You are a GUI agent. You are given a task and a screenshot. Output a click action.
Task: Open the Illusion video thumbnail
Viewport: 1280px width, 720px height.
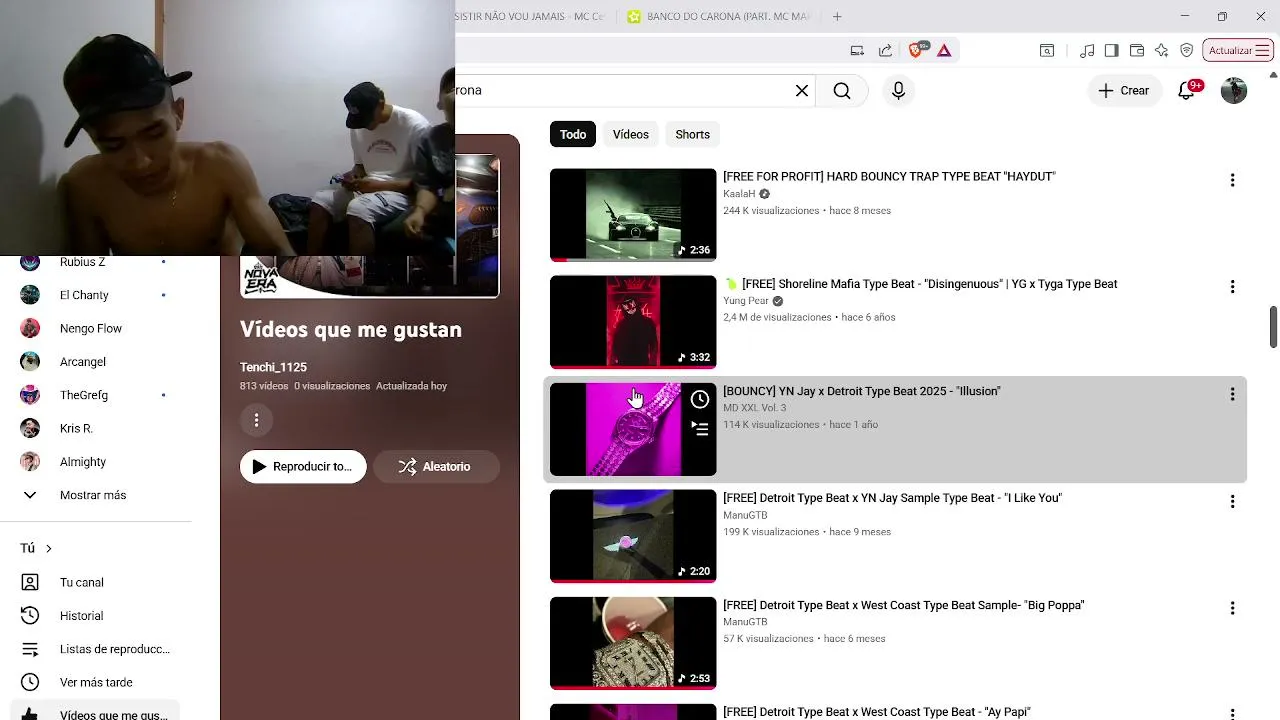point(633,429)
